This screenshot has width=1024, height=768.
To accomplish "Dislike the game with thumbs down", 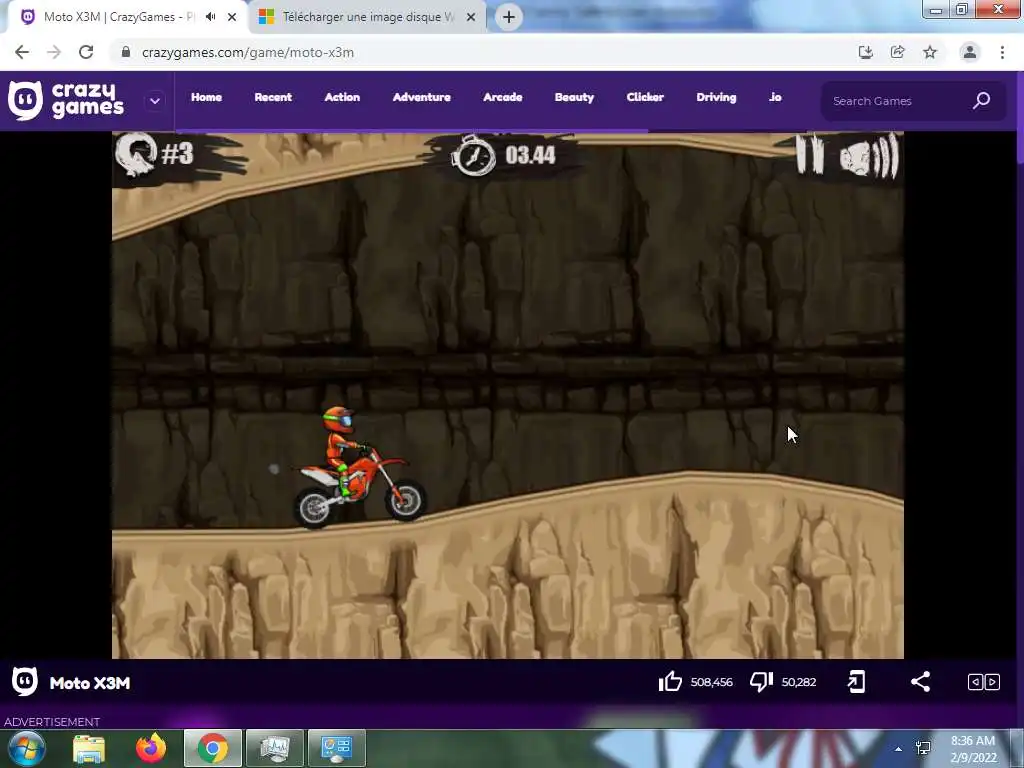I will coord(761,682).
